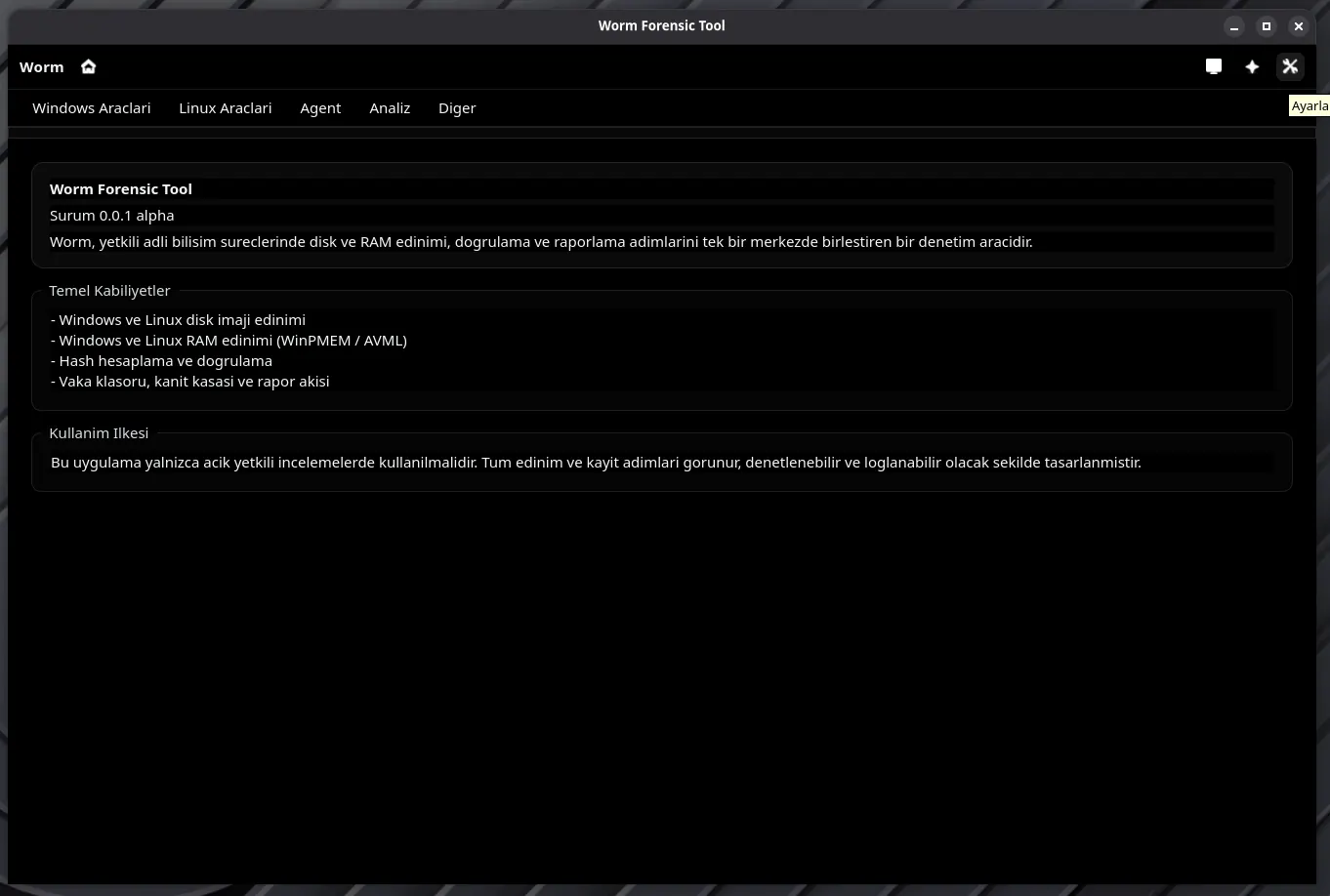The image size is (1330, 896).
Task: Close the Worm Forensic Tool window
Action: pyautogui.click(x=1299, y=26)
